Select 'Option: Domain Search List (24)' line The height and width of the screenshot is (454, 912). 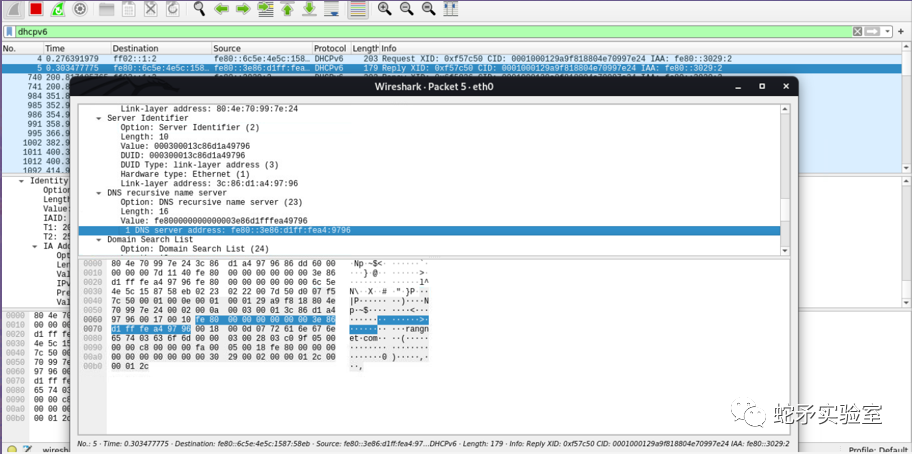195,249
